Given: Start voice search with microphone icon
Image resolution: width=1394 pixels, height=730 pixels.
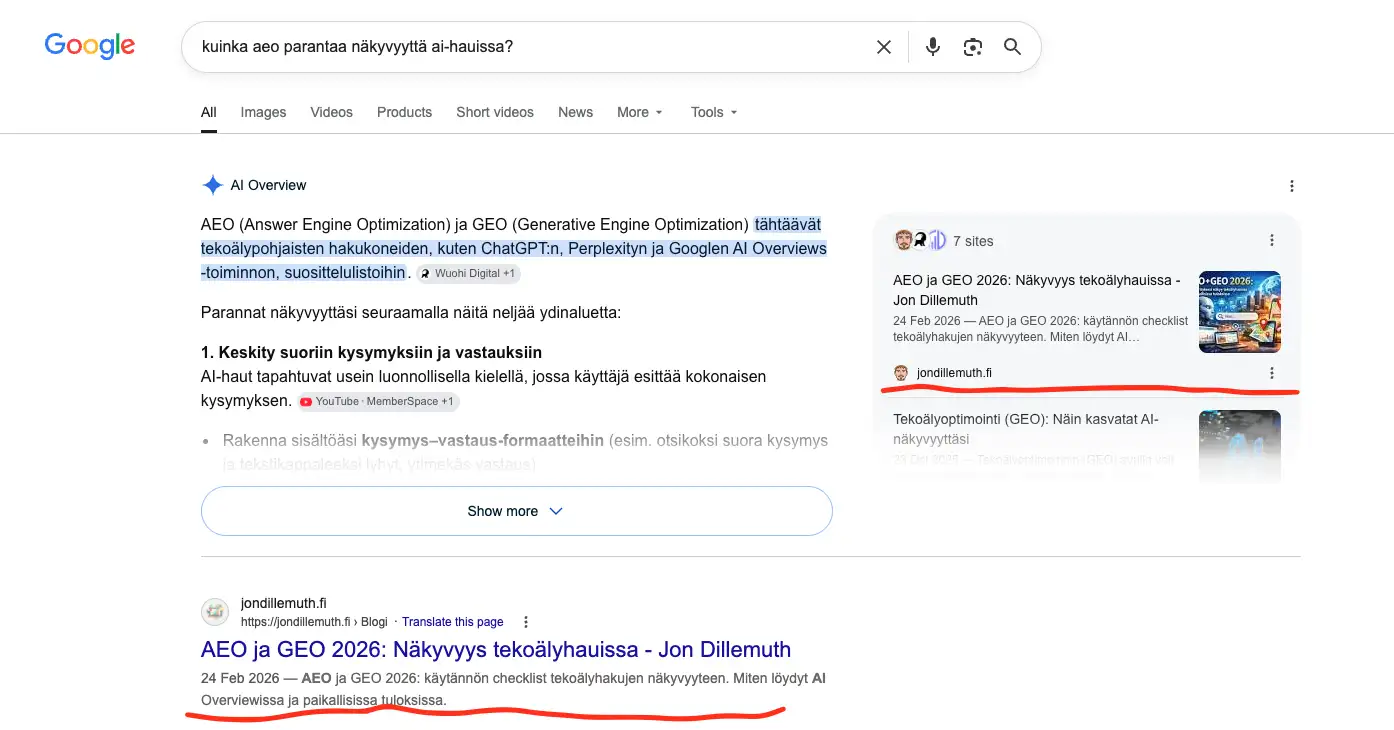Looking at the screenshot, I should pos(933,47).
